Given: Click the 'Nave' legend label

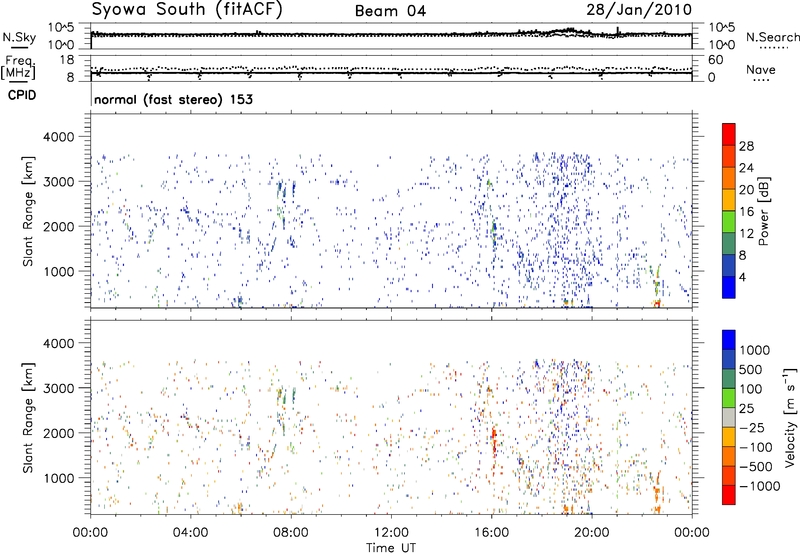Looking at the screenshot, I should pos(761,69).
